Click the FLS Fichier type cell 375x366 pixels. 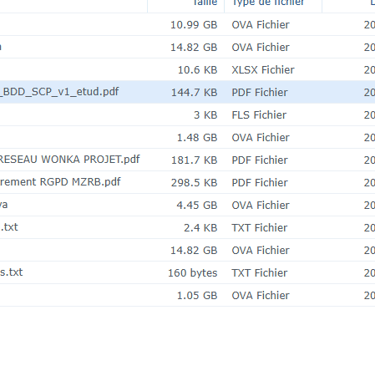click(259, 115)
